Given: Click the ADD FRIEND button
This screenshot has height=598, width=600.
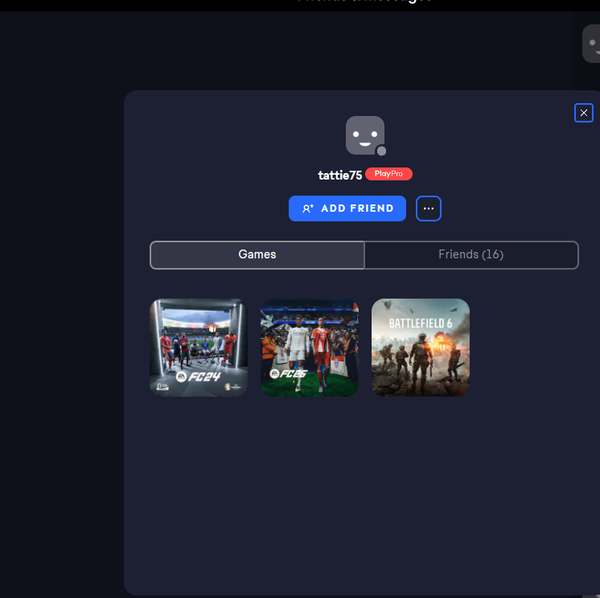Looking at the screenshot, I should [347, 209].
